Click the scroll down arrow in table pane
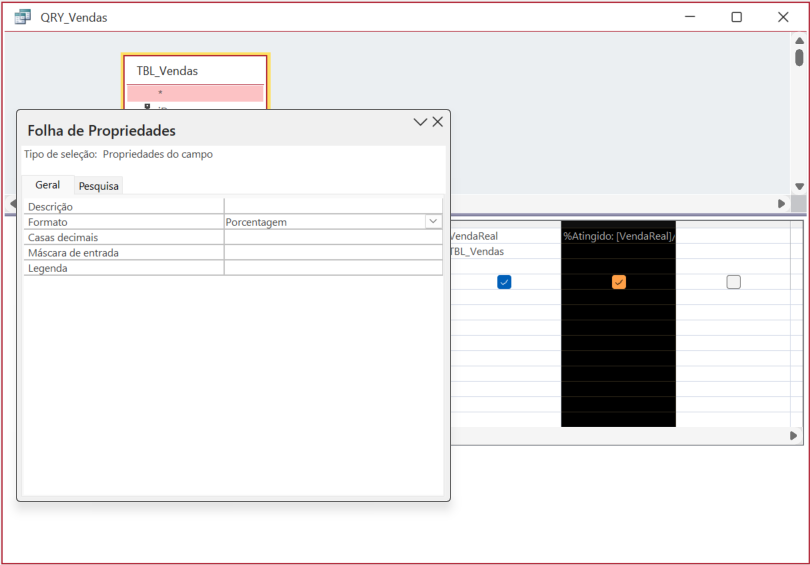This screenshot has width=810, height=565. [x=799, y=187]
